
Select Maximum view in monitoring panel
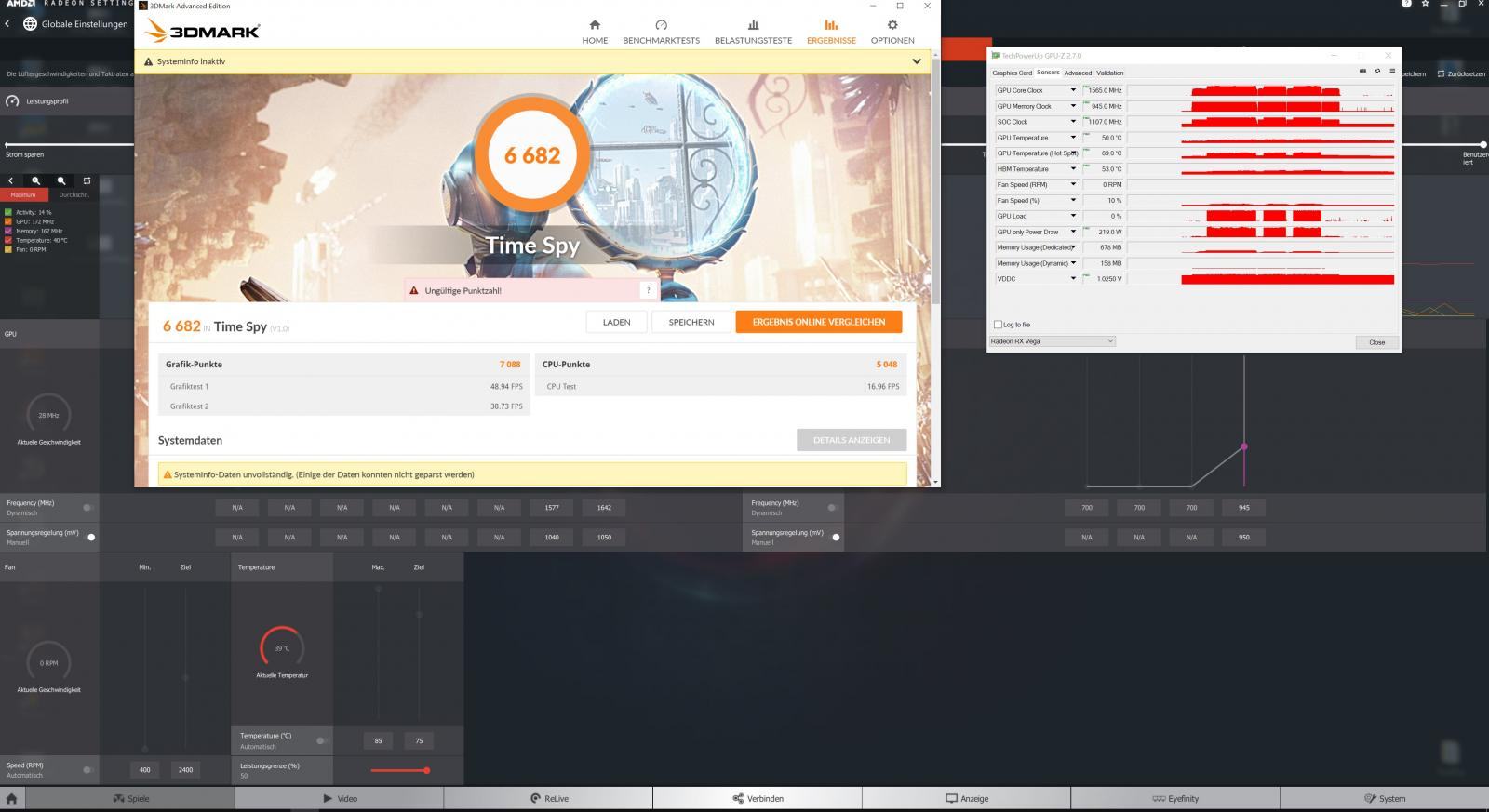23,195
